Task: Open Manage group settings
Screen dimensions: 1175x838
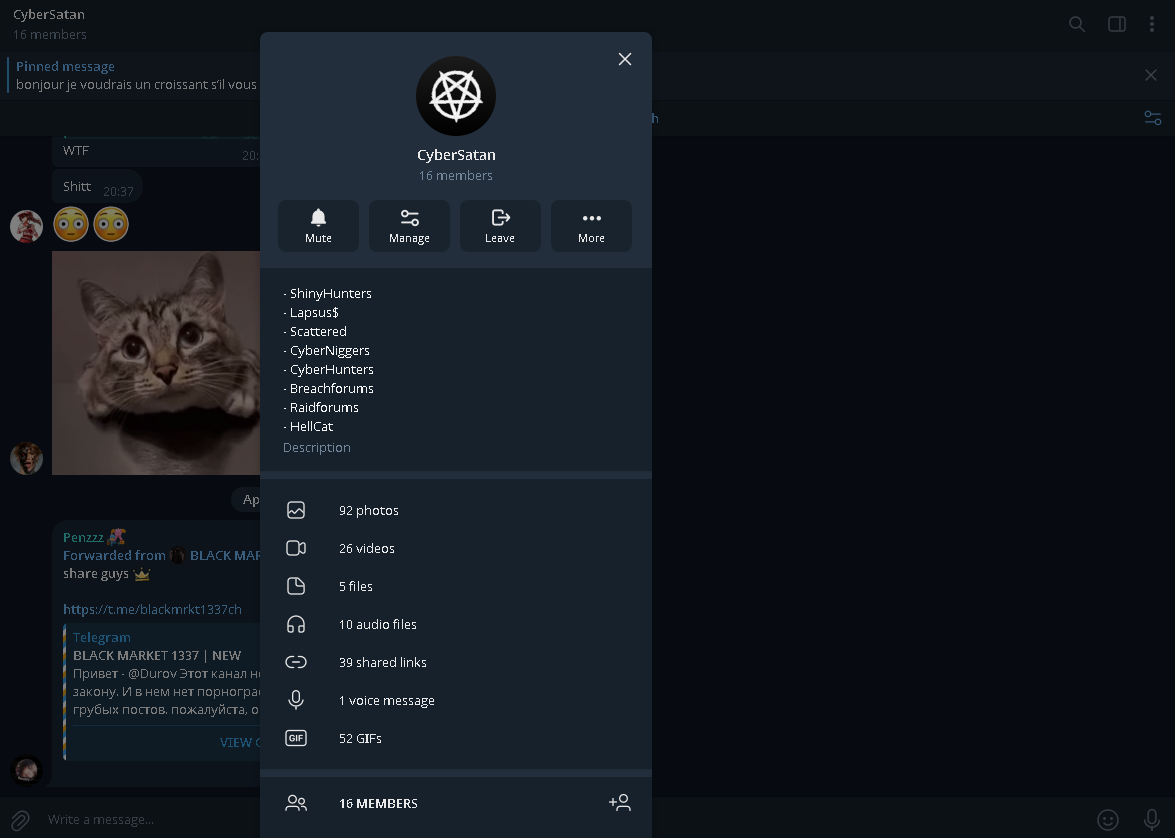Action: [x=409, y=226]
